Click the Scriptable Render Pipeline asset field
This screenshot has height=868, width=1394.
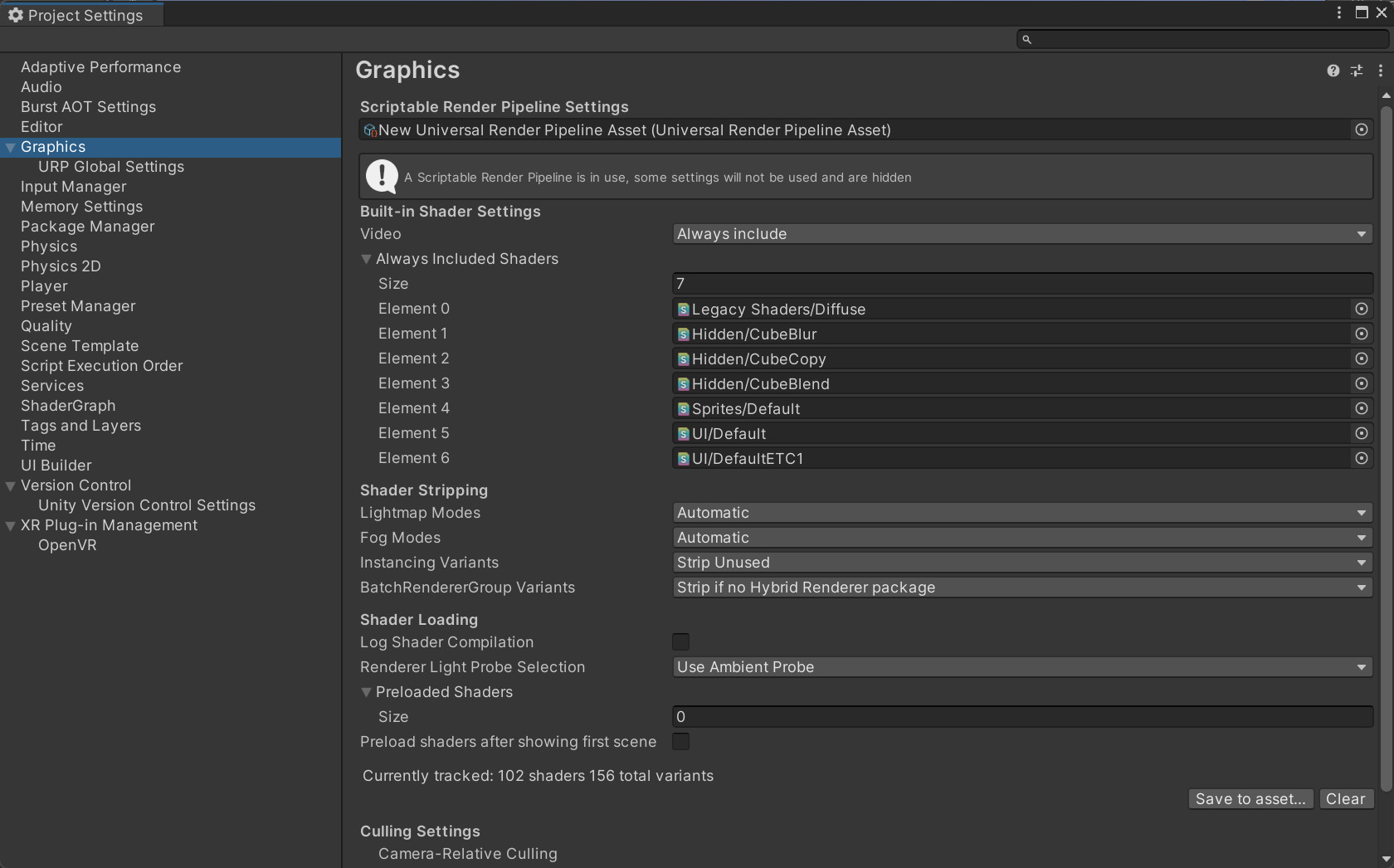point(865,130)
